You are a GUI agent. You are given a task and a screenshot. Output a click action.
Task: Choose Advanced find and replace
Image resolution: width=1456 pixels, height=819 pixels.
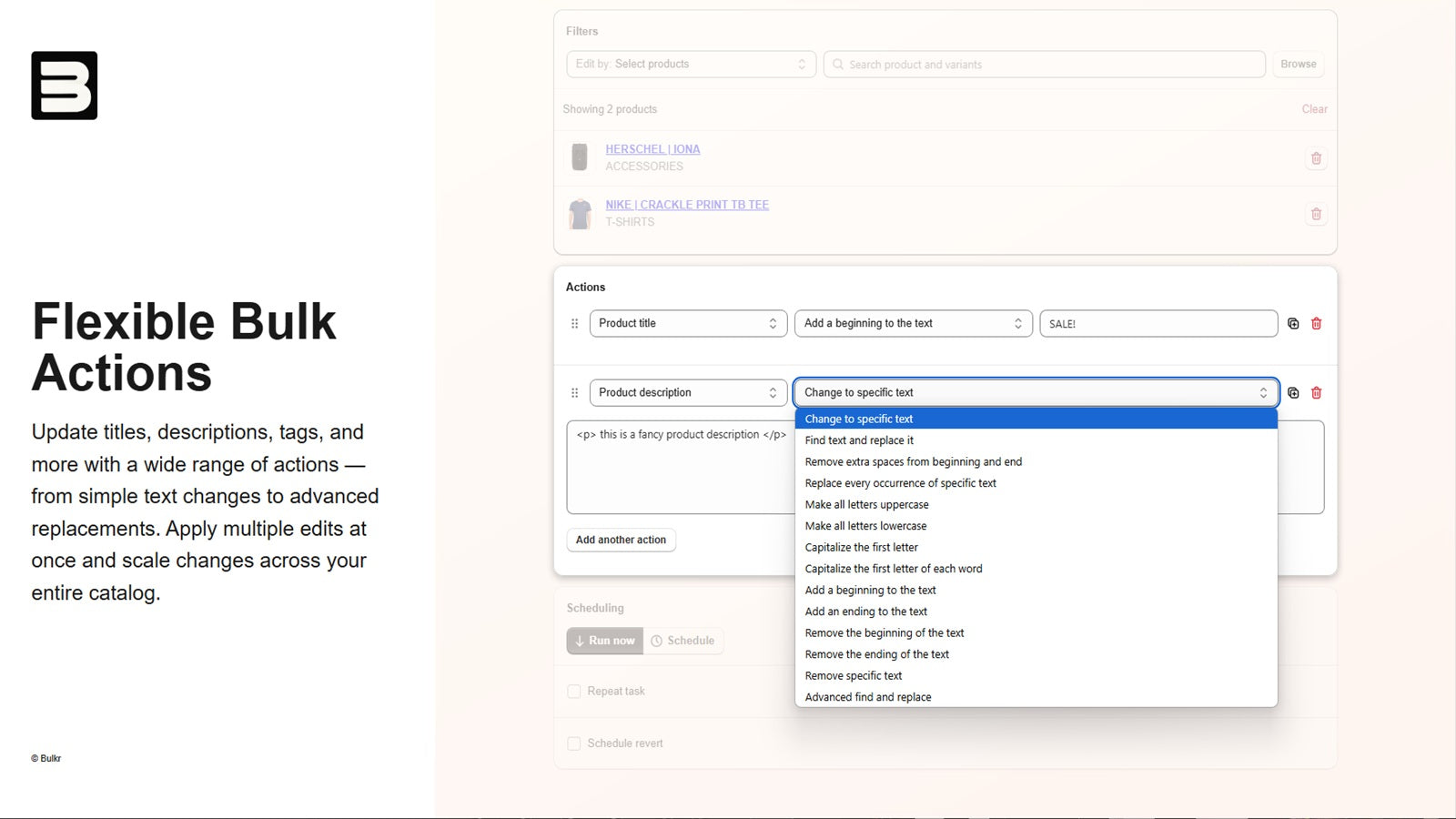pyautogui.click(x=1036, y=697)
